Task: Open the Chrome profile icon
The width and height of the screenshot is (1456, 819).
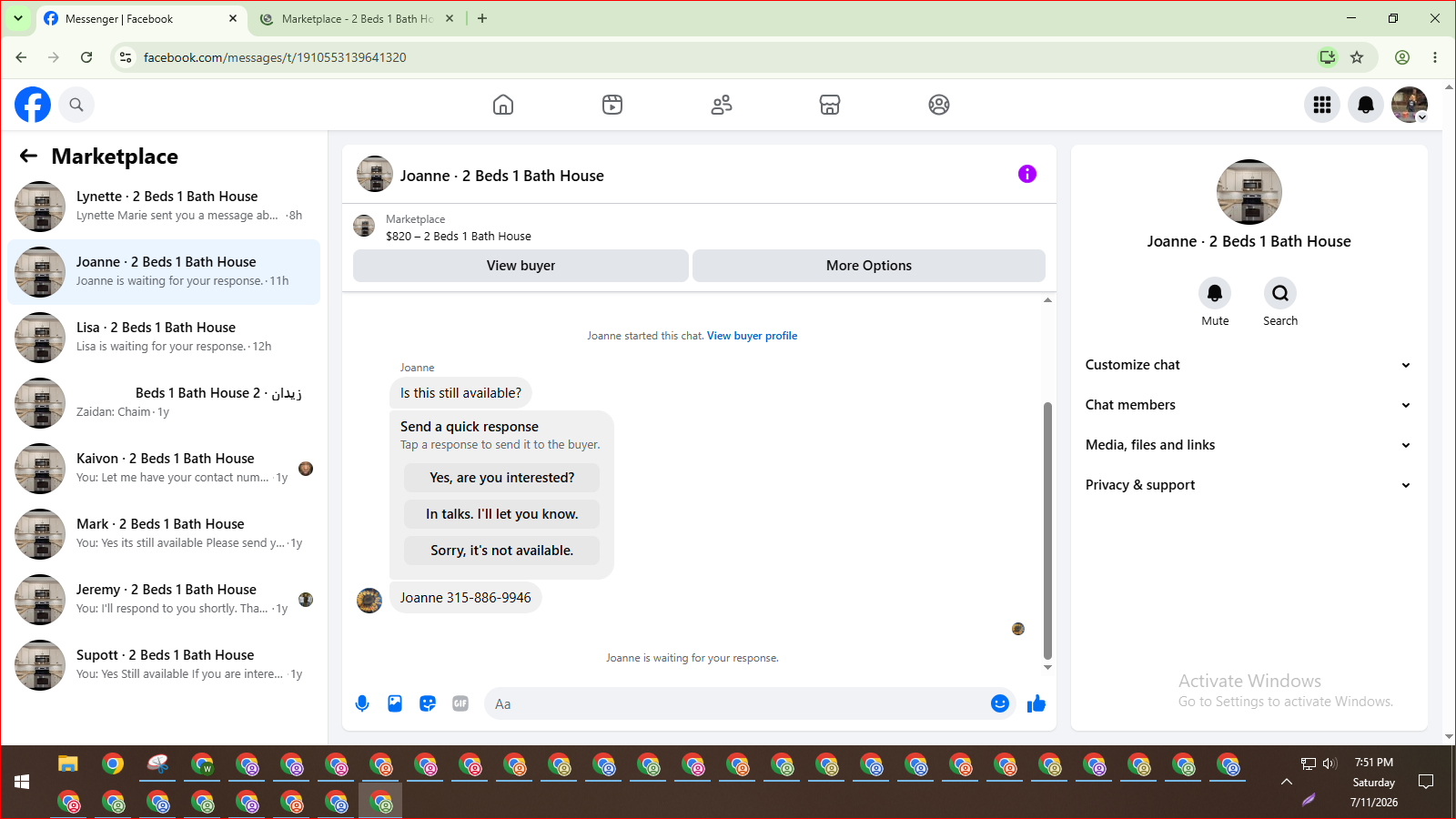Action: click(1402, 57)
